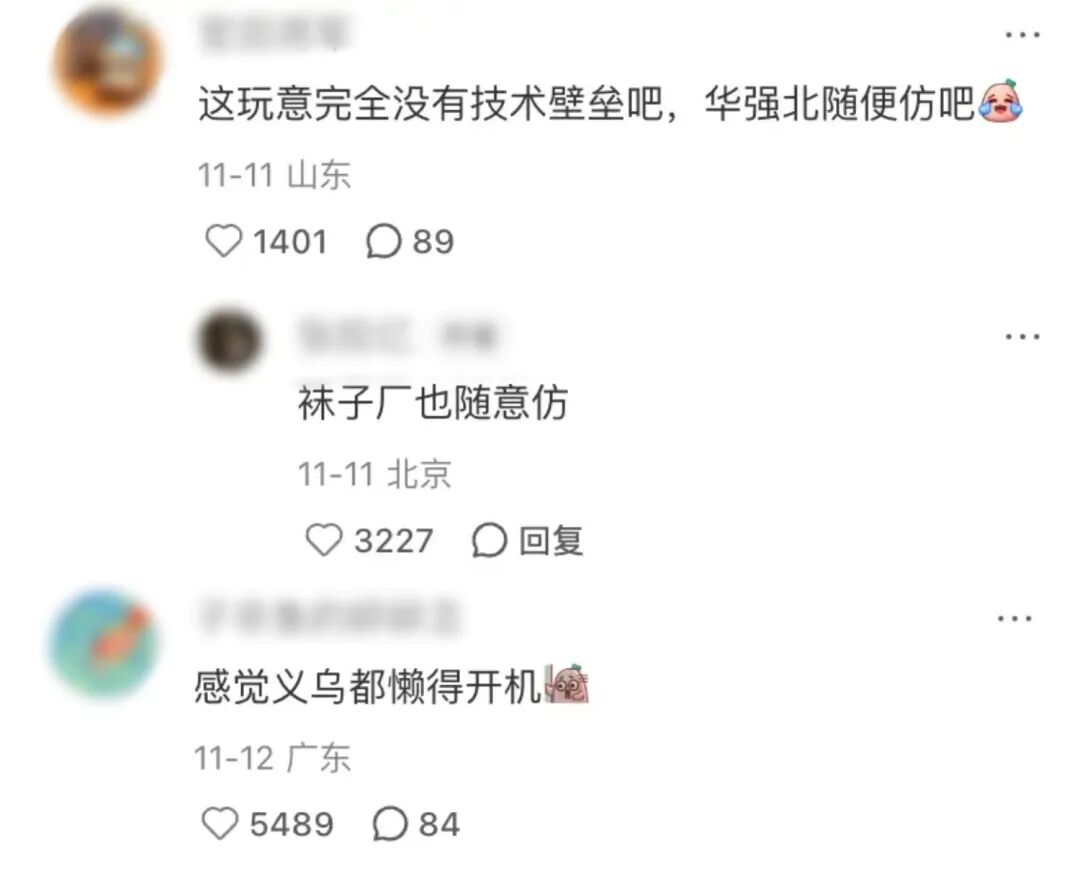Open first commenter's avatar profile
The width and height of the screenshot is (1080, 871).
point(107,62)
